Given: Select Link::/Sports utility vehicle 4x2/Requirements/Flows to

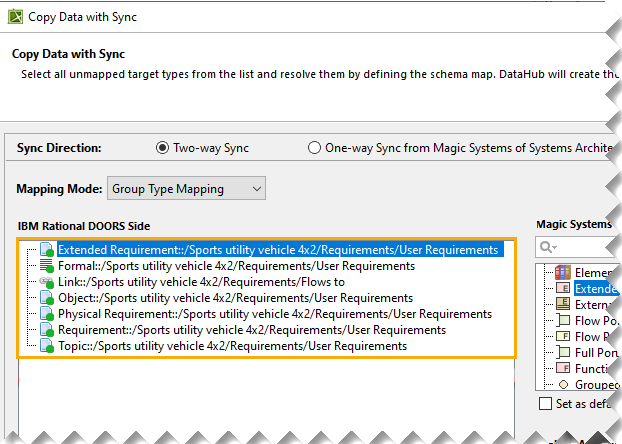Looking at the screenshot, I should pos(201,282).
